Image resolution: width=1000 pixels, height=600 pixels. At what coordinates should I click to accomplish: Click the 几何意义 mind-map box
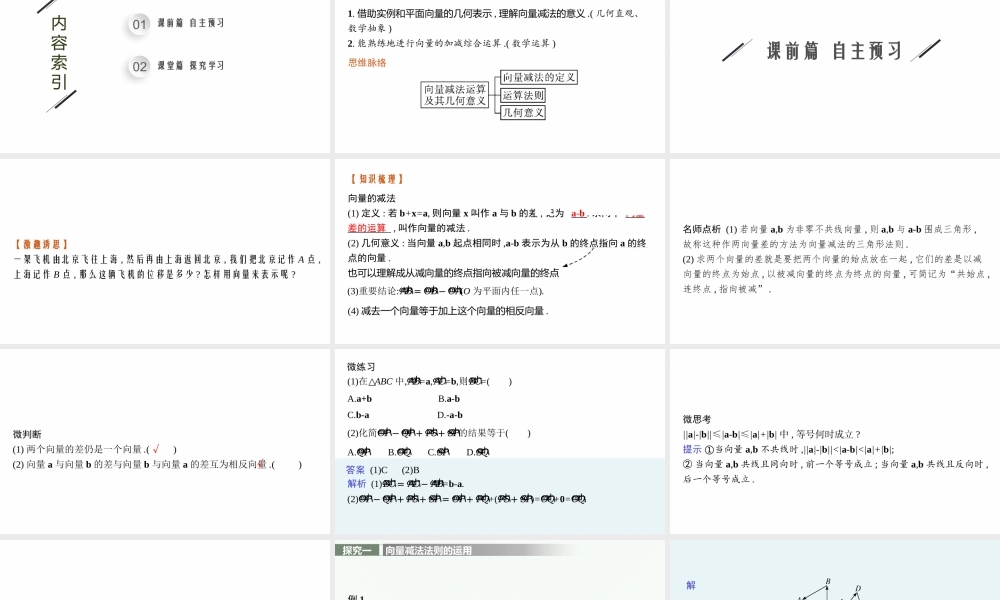pyautogui.click(x=523, y=112)
